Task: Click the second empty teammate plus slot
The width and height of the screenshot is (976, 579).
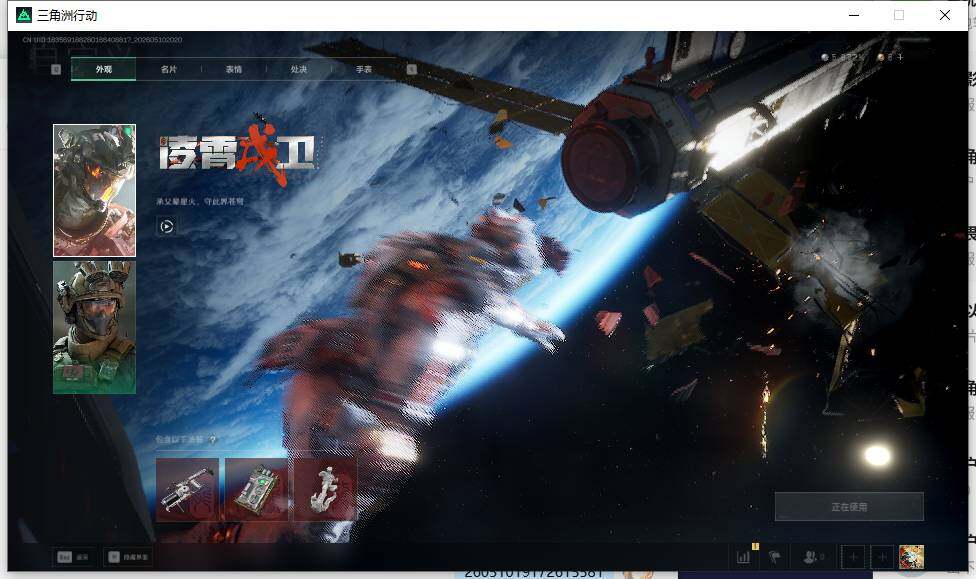Action: pyautogui.click(x=882, y=557)
